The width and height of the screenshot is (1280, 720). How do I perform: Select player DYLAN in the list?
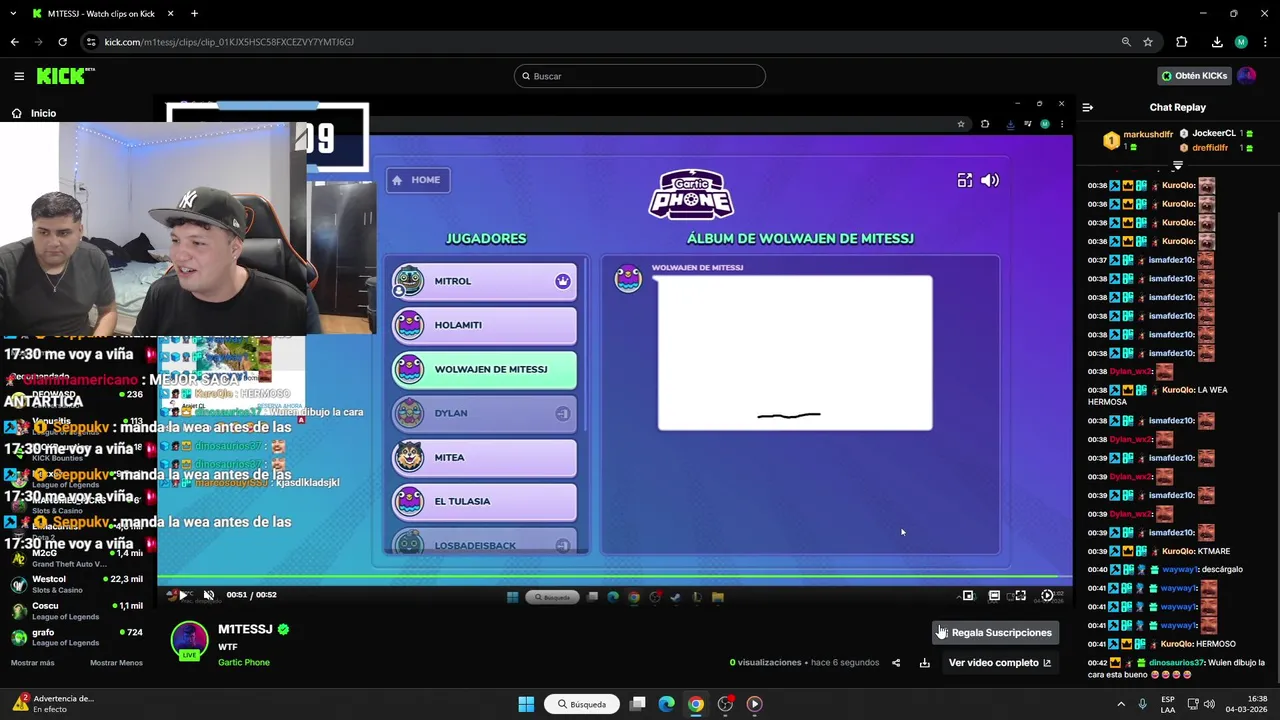[x=484, y=413]
